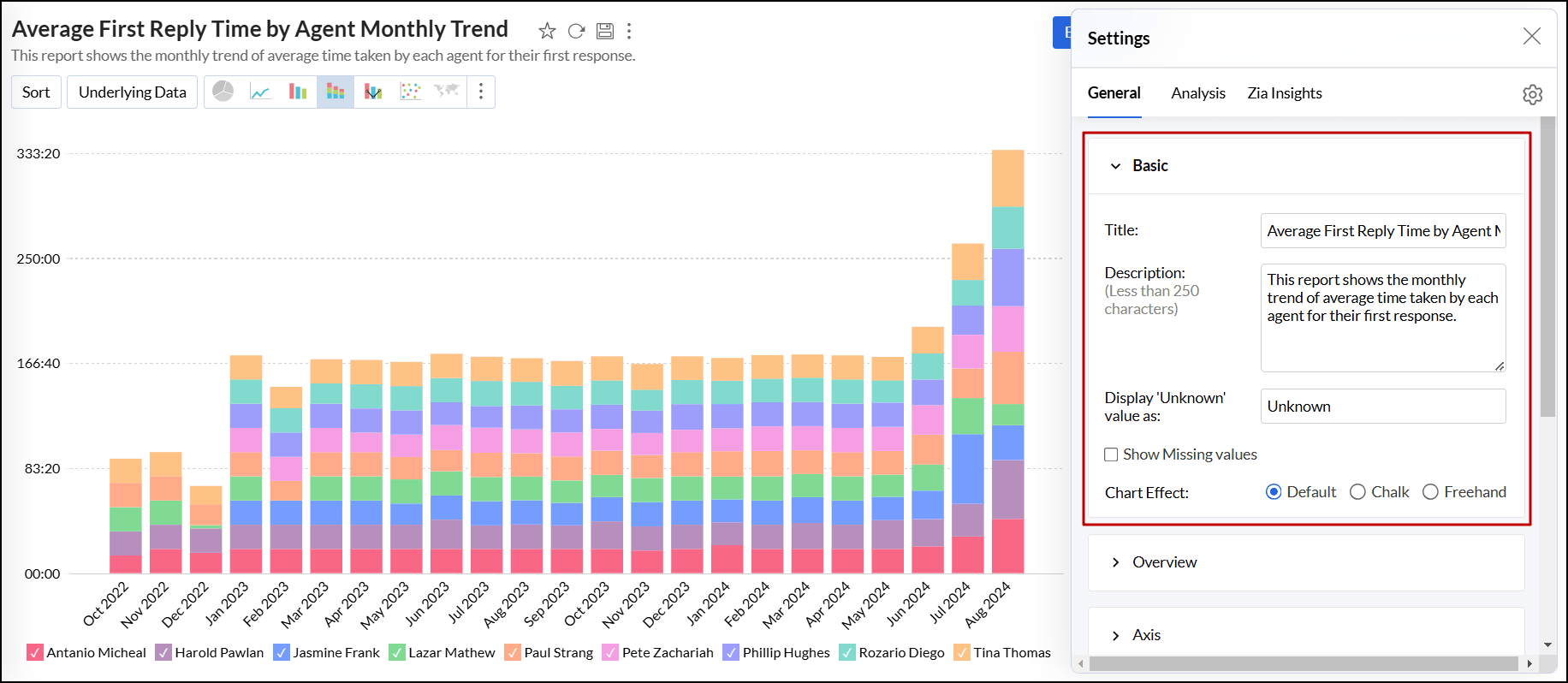The image size is (1568, 683).
Task: Collapse the Basic section
Action: point(1115,166)
